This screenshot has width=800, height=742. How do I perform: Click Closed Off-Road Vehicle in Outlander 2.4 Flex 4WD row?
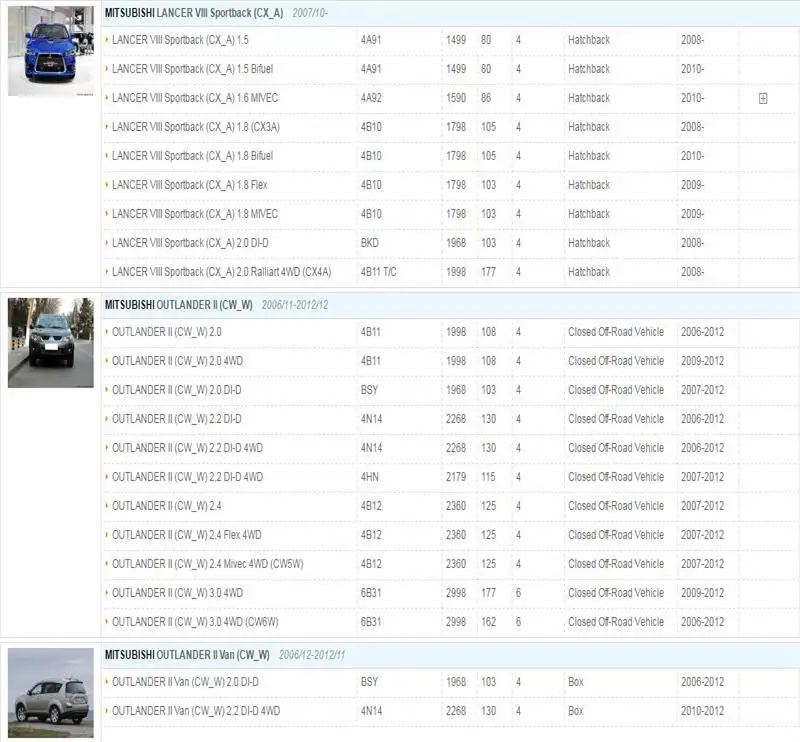(x=616, y=536)
